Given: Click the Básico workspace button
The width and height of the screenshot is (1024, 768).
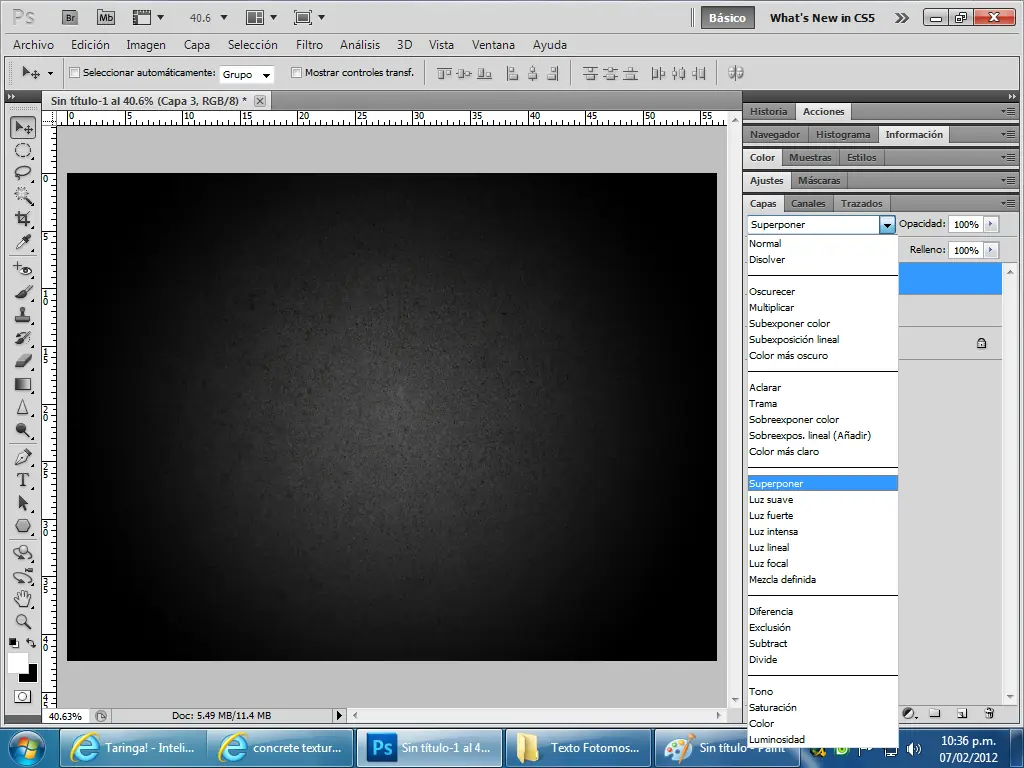Looking at the screenshot, I should tap(727, 17).
